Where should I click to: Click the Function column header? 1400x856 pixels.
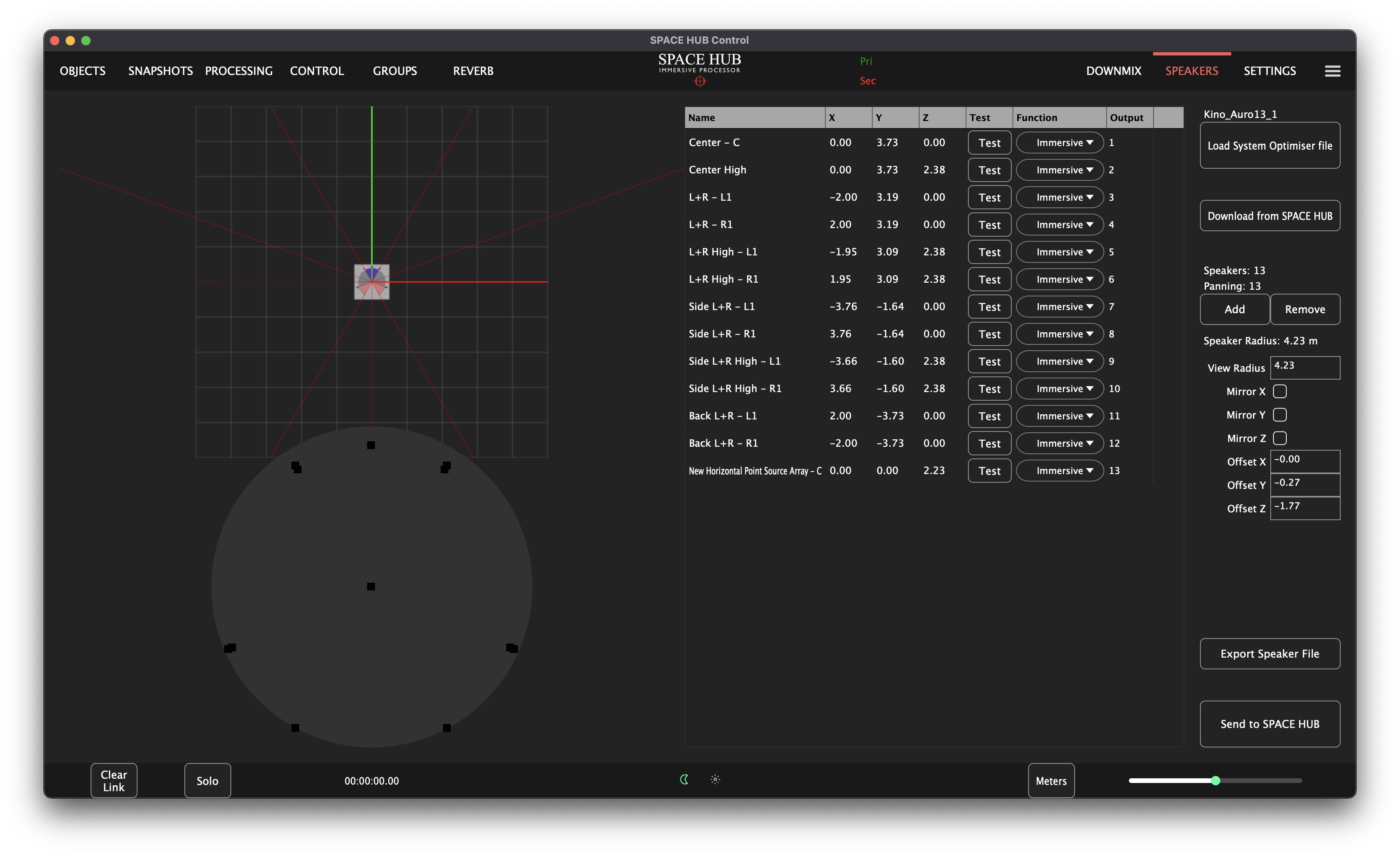tap(1059, 118)
